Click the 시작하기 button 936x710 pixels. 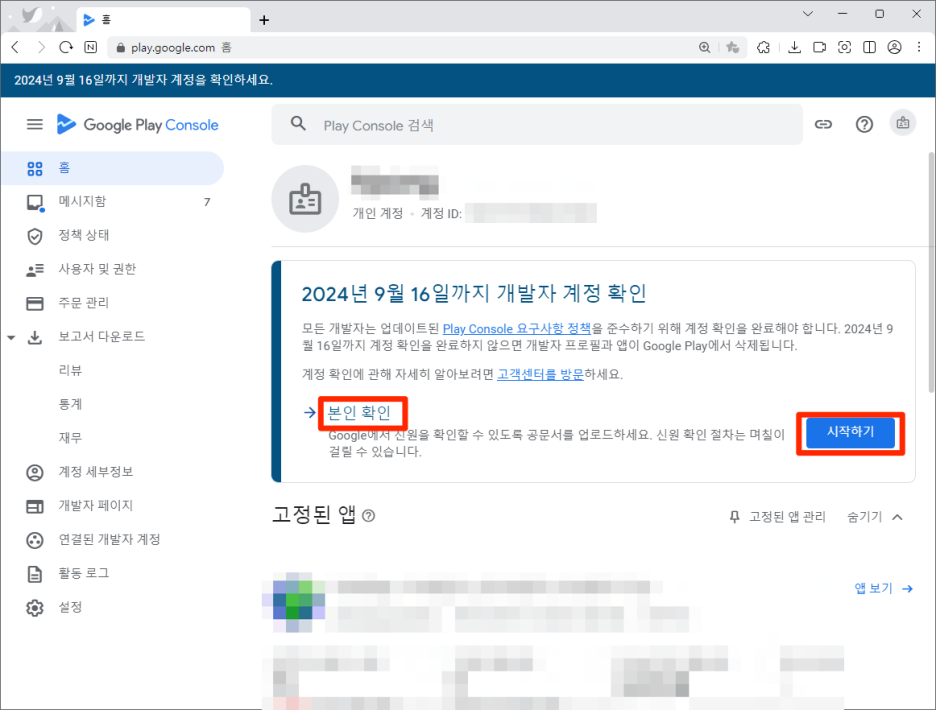coord(850,432)
